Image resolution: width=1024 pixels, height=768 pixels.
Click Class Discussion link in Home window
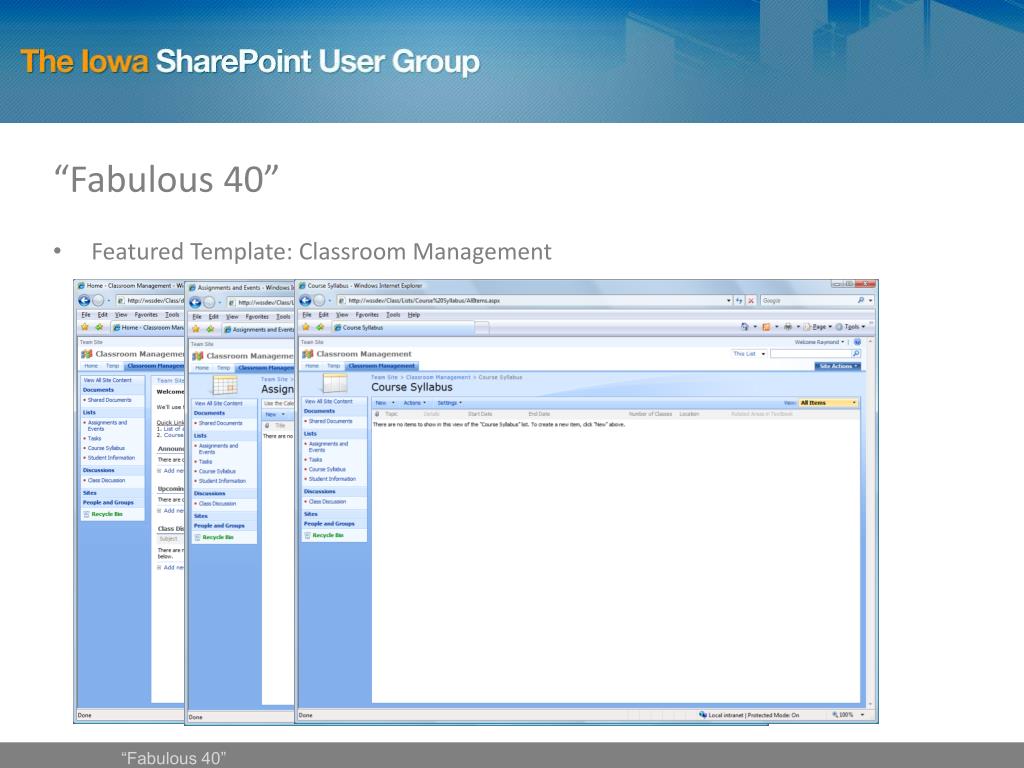106,480
